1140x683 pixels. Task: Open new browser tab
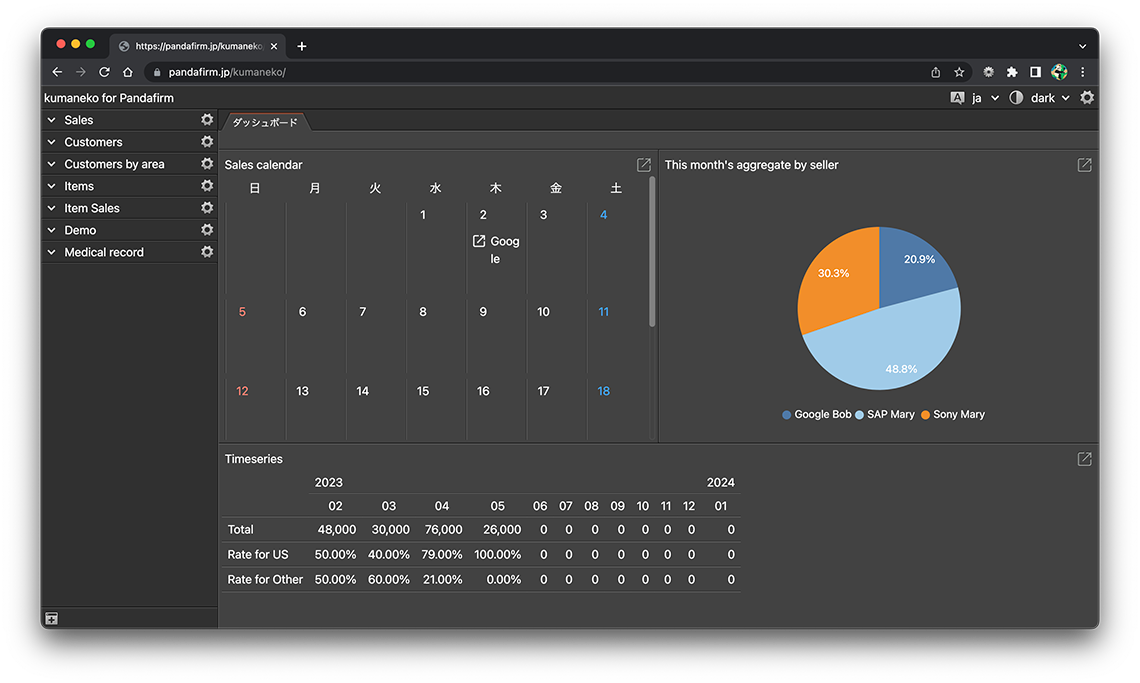coord(302,46)
